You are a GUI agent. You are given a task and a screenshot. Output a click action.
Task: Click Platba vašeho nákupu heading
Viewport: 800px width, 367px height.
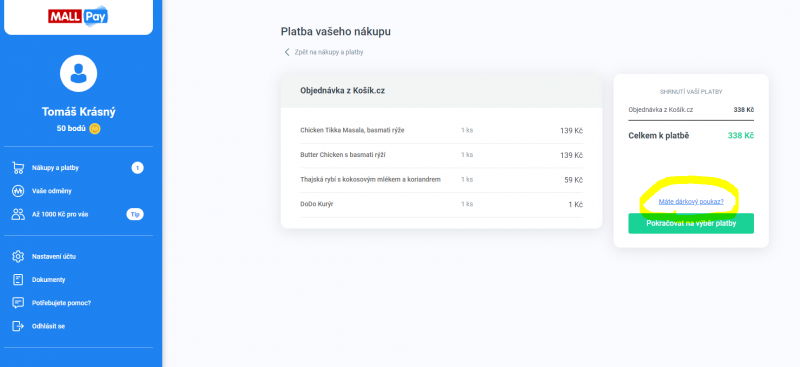tap(336, 32)
